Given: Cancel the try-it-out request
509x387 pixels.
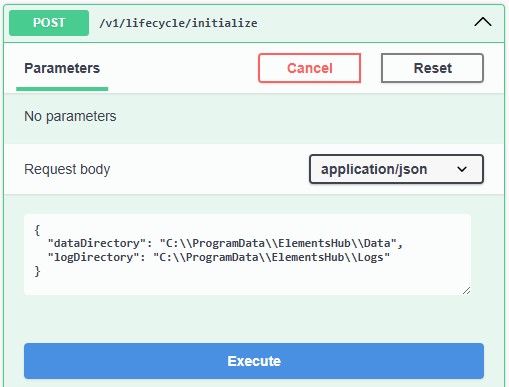Looking at the screenshot, I should click(309, 68).
